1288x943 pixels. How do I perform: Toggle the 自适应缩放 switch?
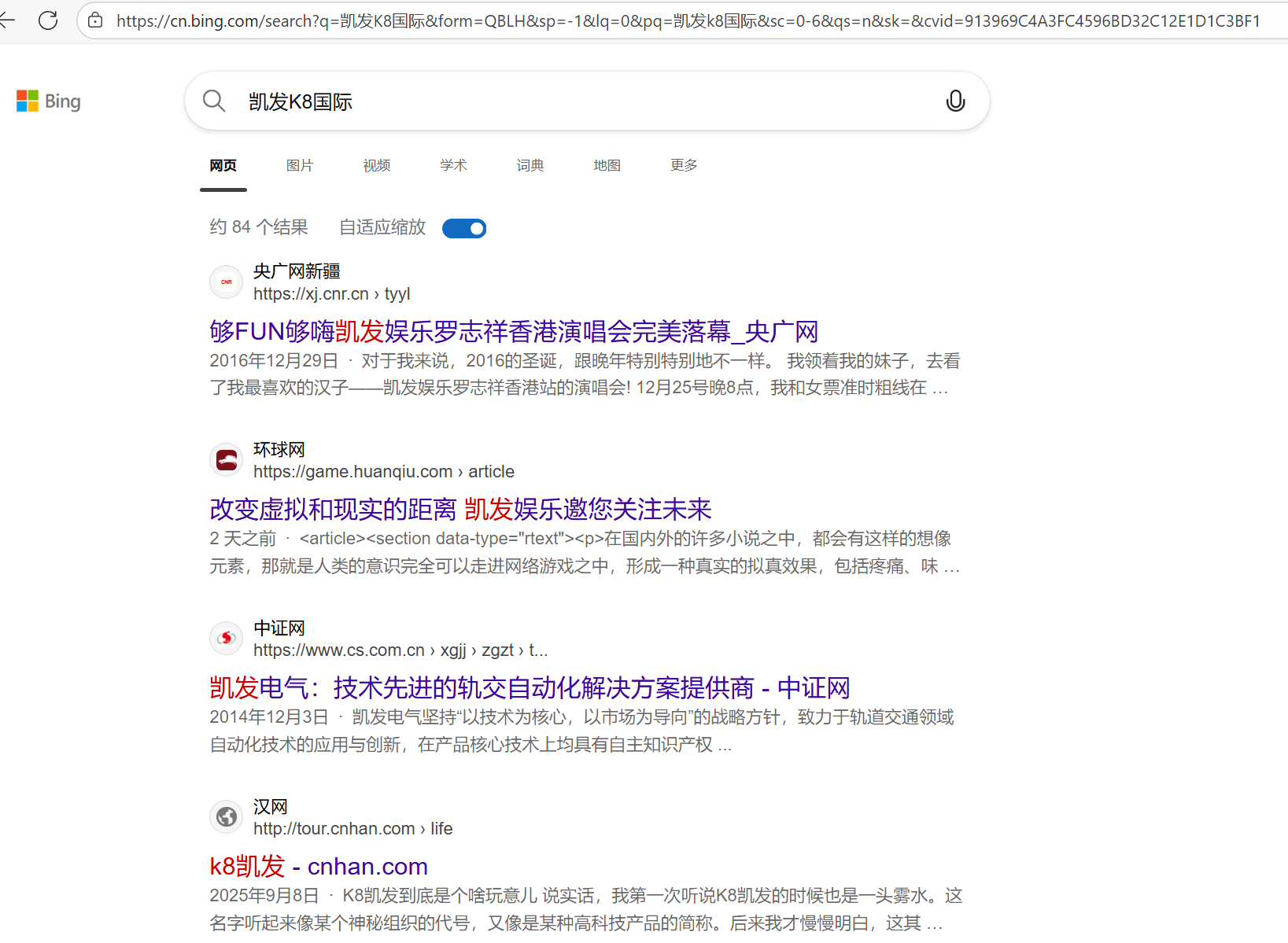(x=464, y=228)
